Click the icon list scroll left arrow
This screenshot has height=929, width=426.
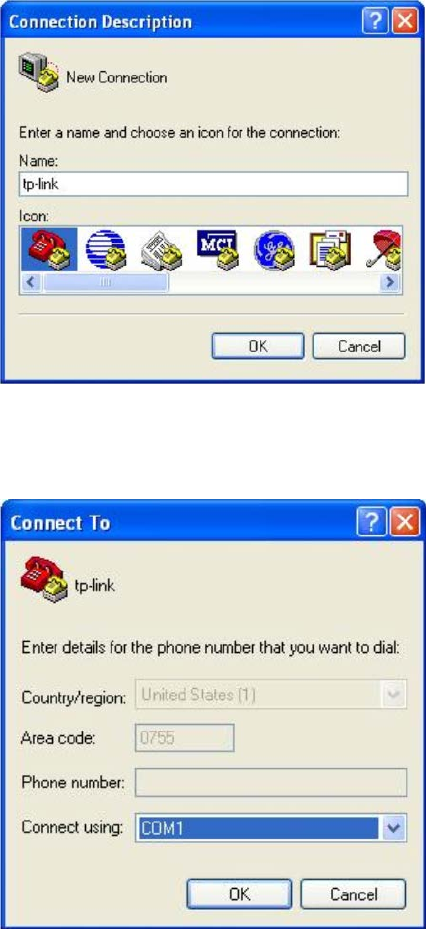point(31,283)
